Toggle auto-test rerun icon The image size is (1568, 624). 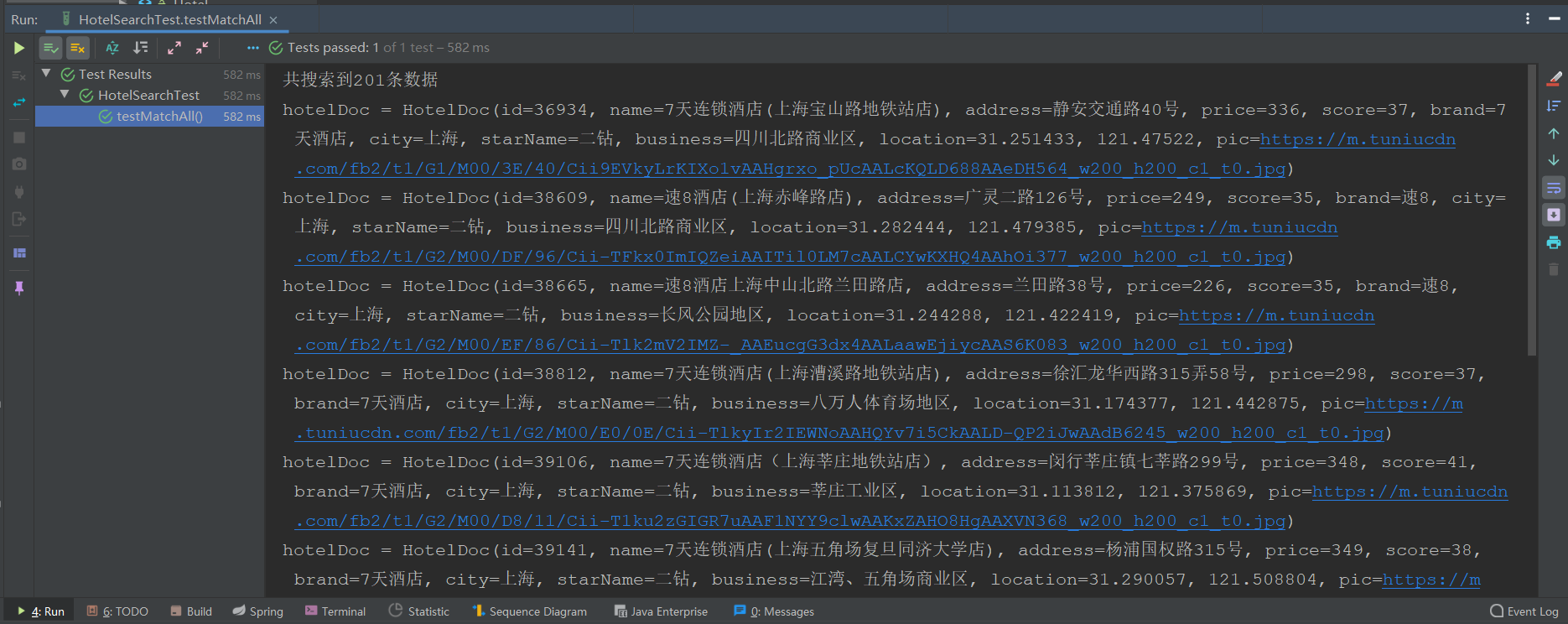[x=18, y=102]
